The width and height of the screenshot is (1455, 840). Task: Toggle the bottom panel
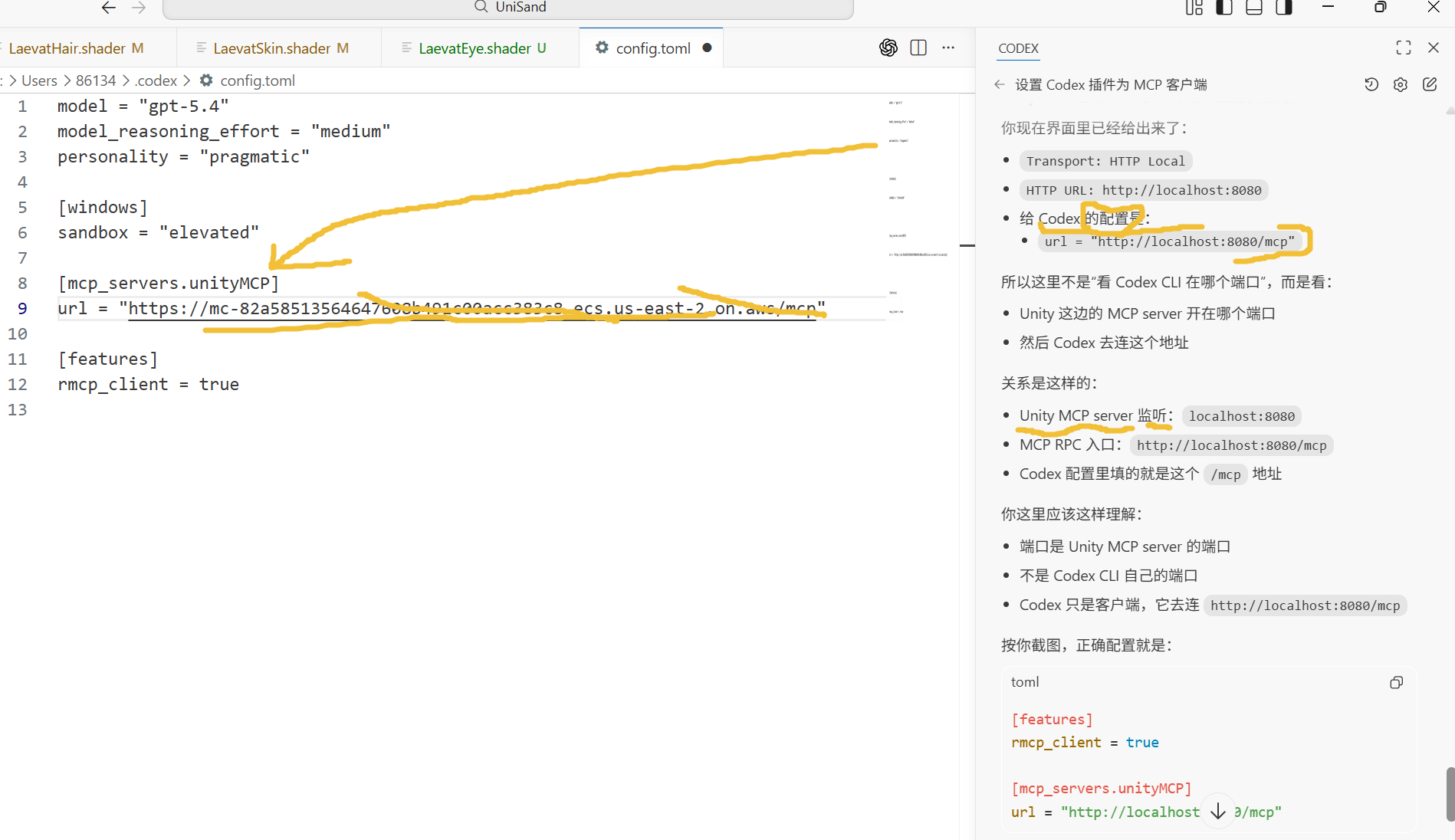tap(1254, 8)
